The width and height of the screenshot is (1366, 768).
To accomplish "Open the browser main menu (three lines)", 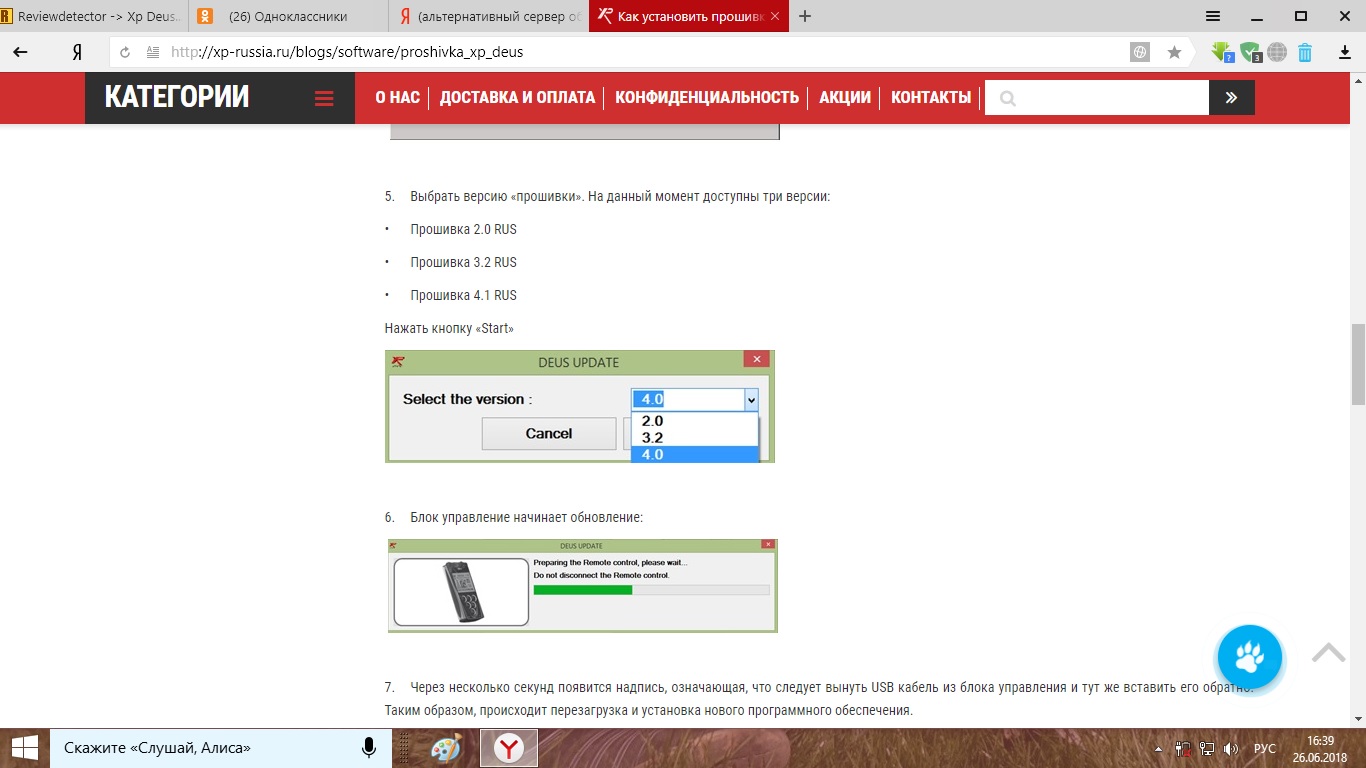I will 1213,16.
